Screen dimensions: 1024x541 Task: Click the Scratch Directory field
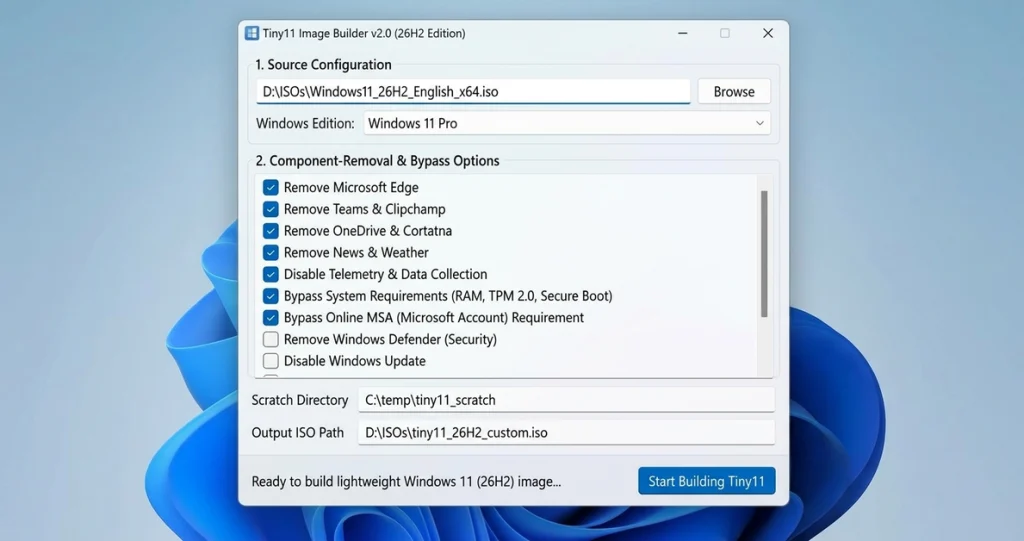566,400
